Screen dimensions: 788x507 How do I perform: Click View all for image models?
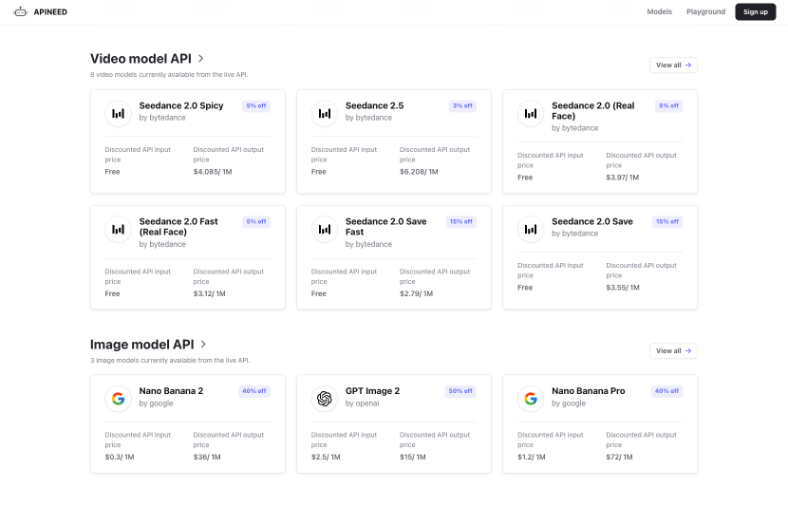coord(673,351)
